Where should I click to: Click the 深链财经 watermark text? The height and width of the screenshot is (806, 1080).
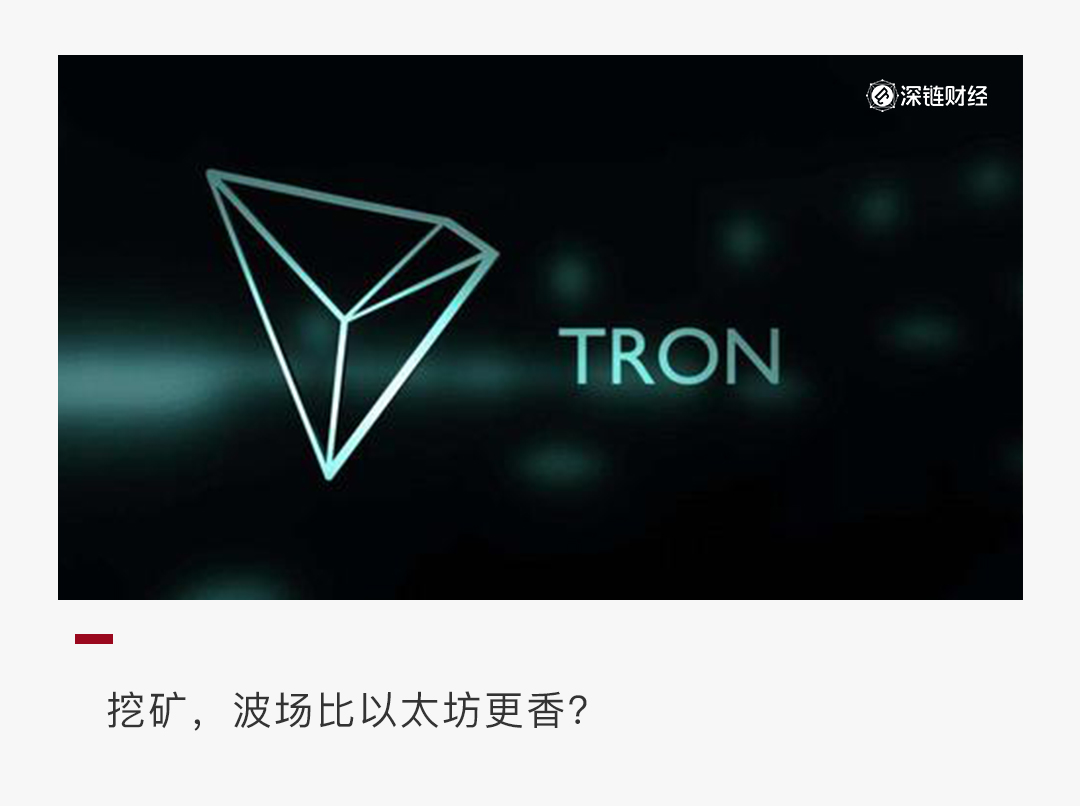944,96
